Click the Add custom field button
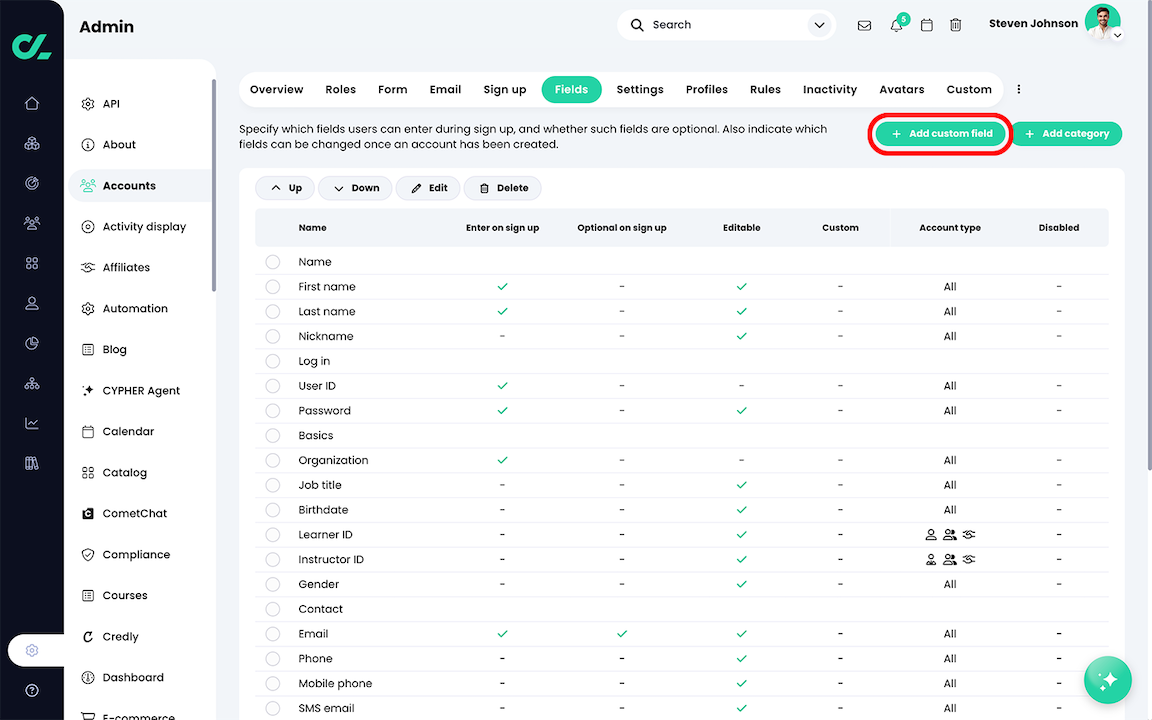This screenshot has width=1152, height=720. point(941,134)
